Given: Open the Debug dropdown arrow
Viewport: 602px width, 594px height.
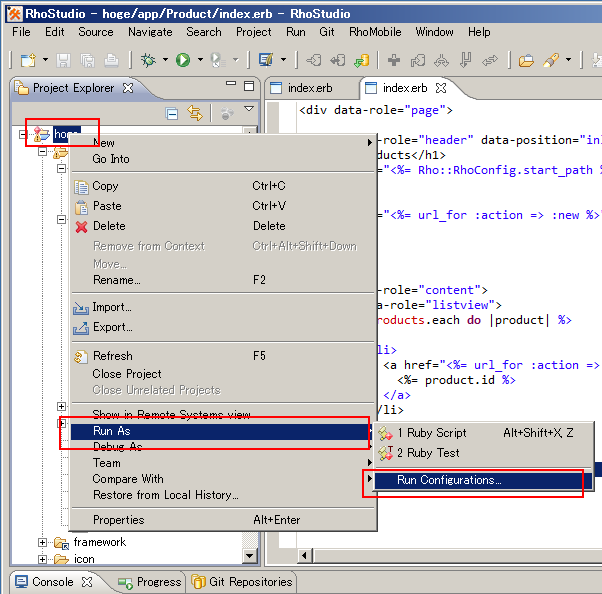Looking at the screenshot, I should [165, 60].
